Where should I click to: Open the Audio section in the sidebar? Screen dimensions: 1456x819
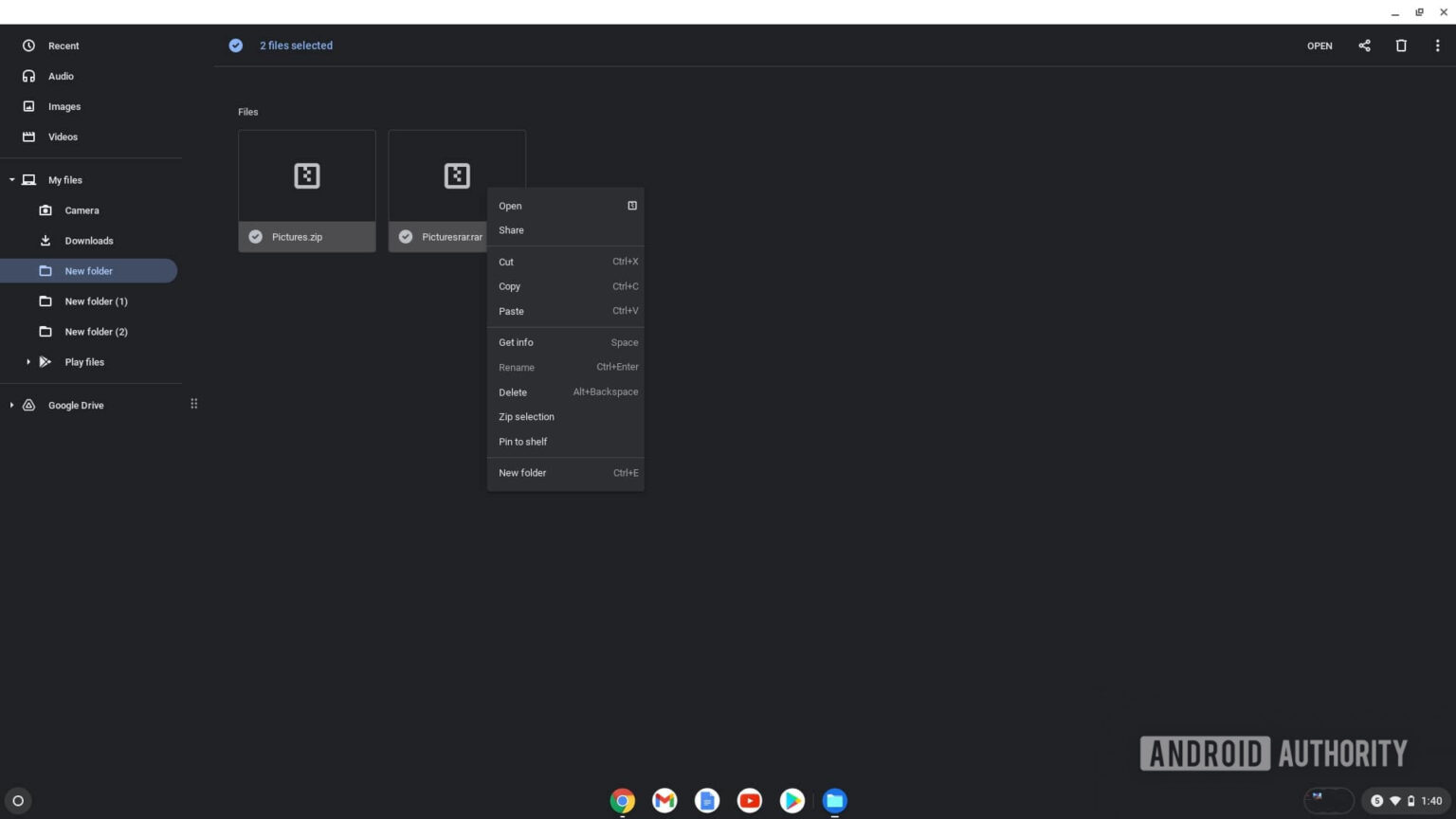61,76
